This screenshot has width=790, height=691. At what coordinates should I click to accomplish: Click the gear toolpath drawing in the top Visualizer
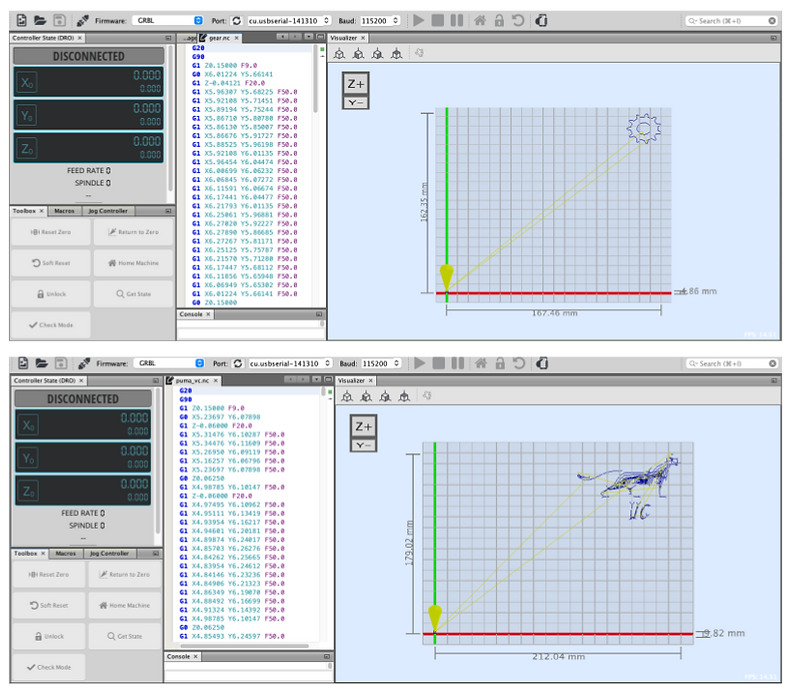coord(643,128)
